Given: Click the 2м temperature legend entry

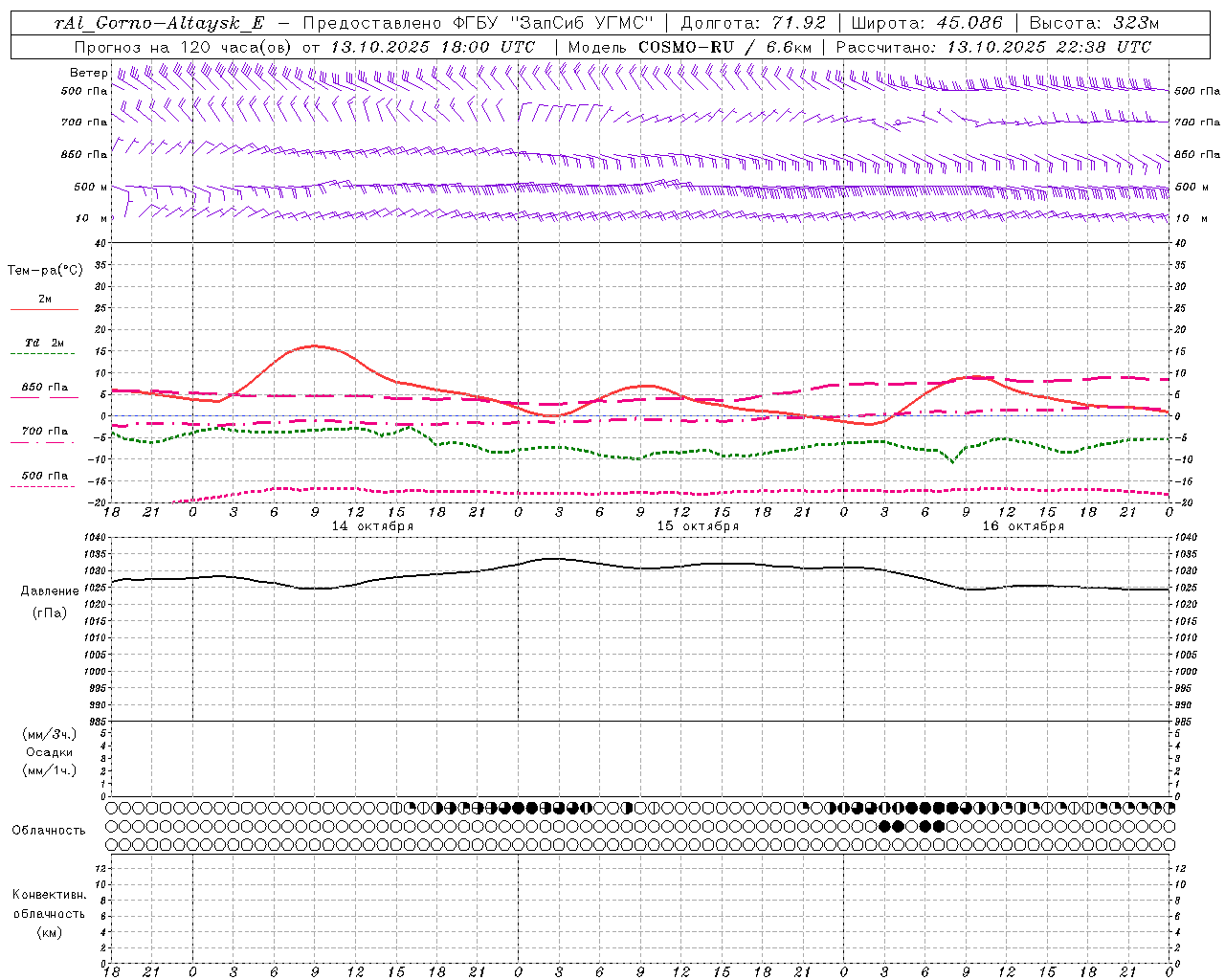Looking at the screenshot, I should click(45, 299).
